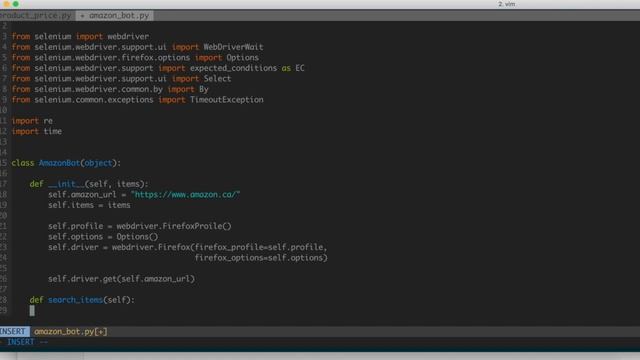Click 'object' in class definition parentheses
The width and height of the screenshot is (640, 360).
pyautogui.click(x=98, y=163)
